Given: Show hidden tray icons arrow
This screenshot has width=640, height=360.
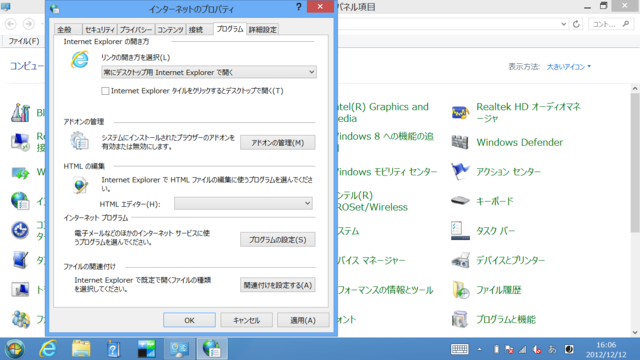Looking at the screenshot, I should click(480, 349).
